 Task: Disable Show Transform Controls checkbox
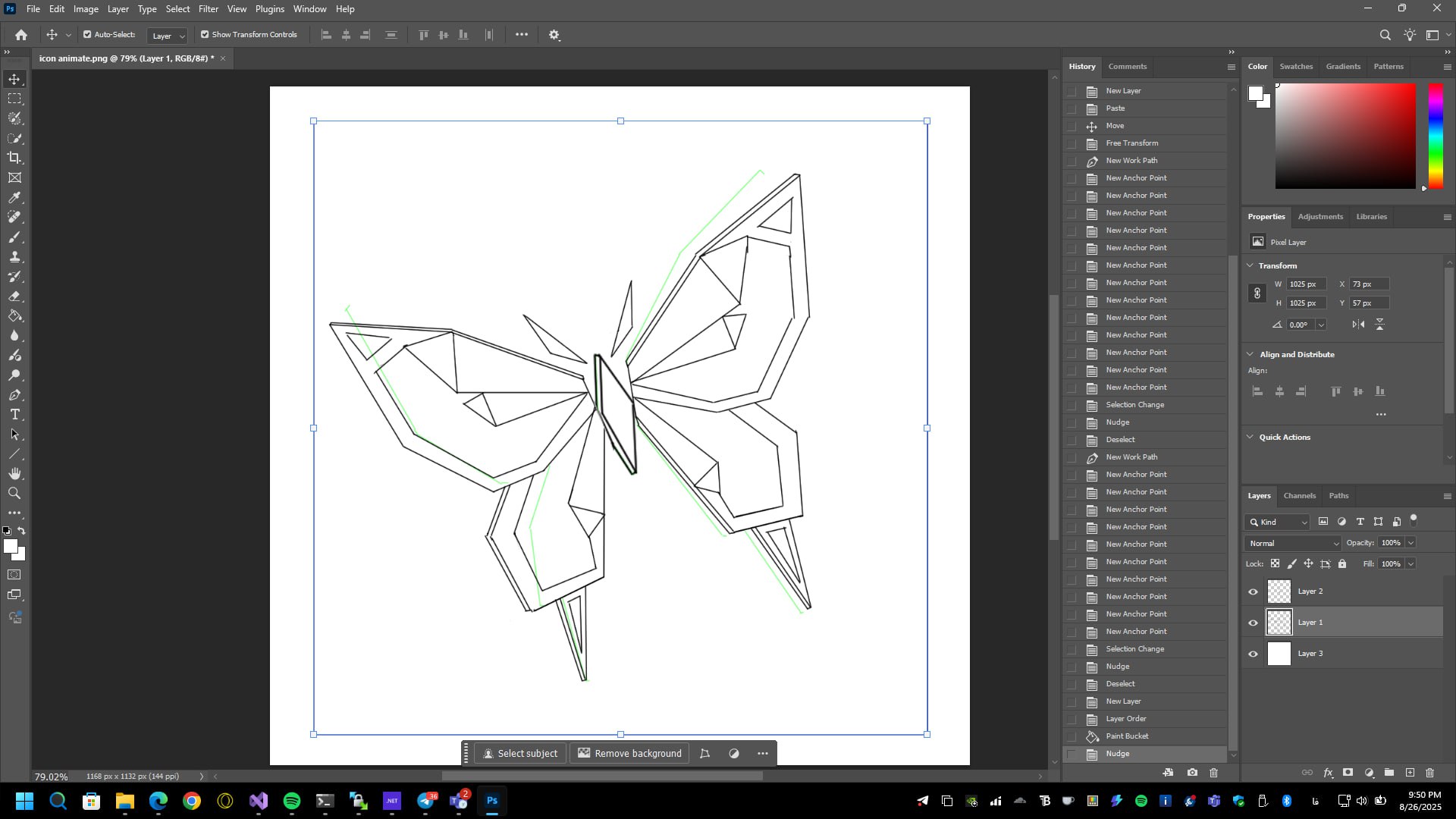205,35
